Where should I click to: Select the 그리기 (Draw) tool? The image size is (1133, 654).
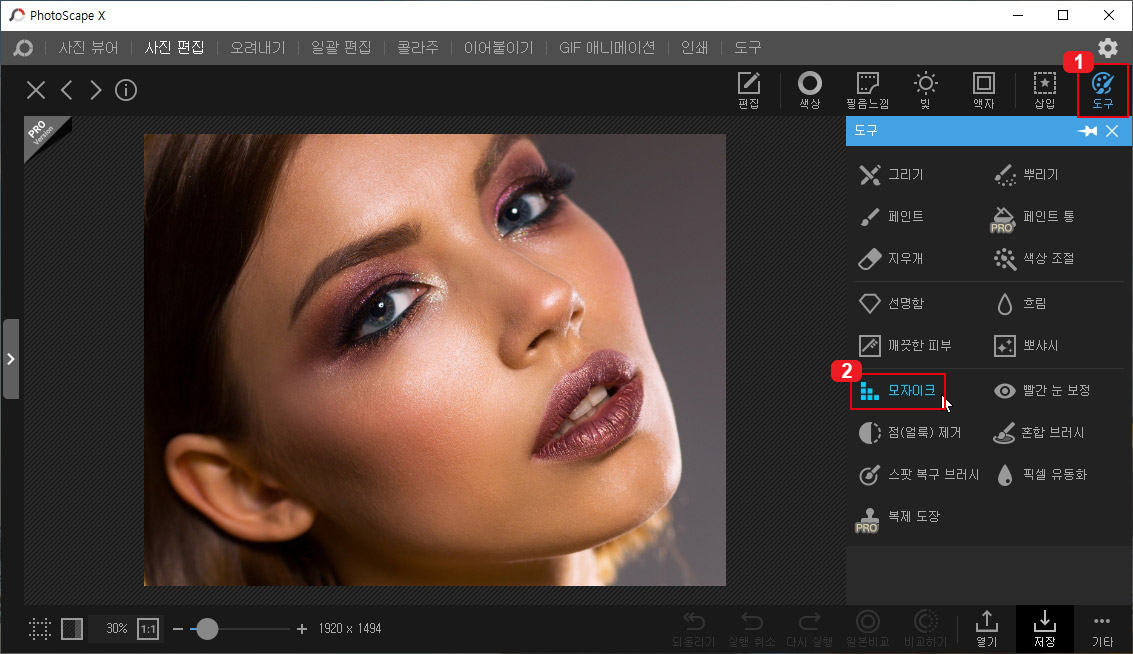pos(892,174)
